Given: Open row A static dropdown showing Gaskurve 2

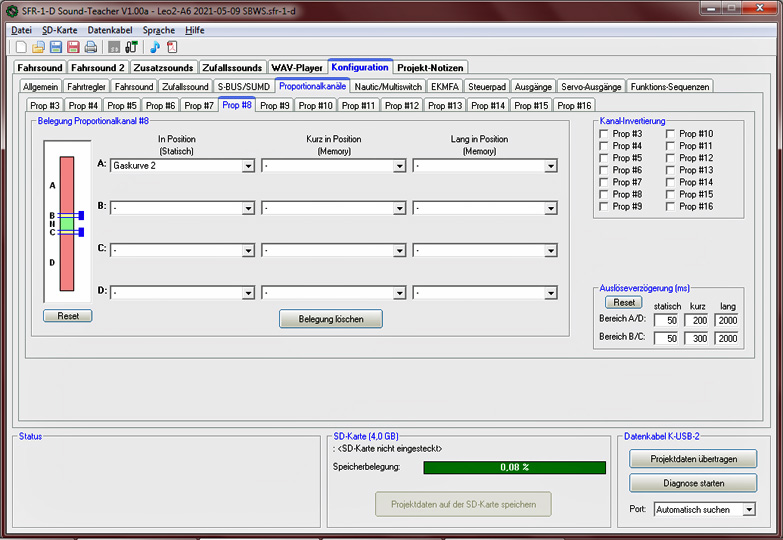Looking at the screenshot, I should (183, 166).
